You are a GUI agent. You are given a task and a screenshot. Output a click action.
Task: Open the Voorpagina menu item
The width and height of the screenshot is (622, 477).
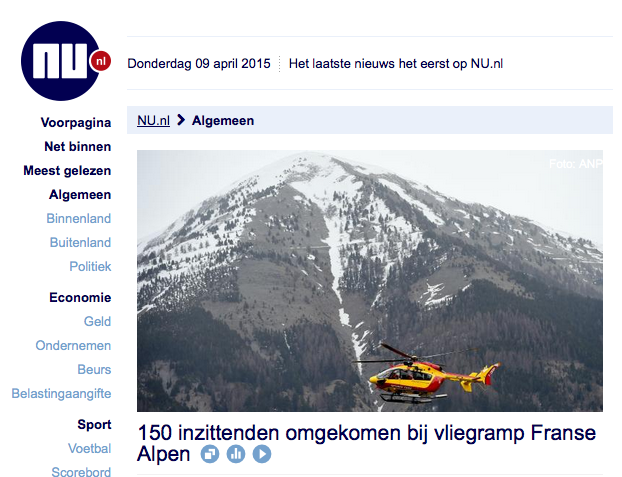(76, 123)
